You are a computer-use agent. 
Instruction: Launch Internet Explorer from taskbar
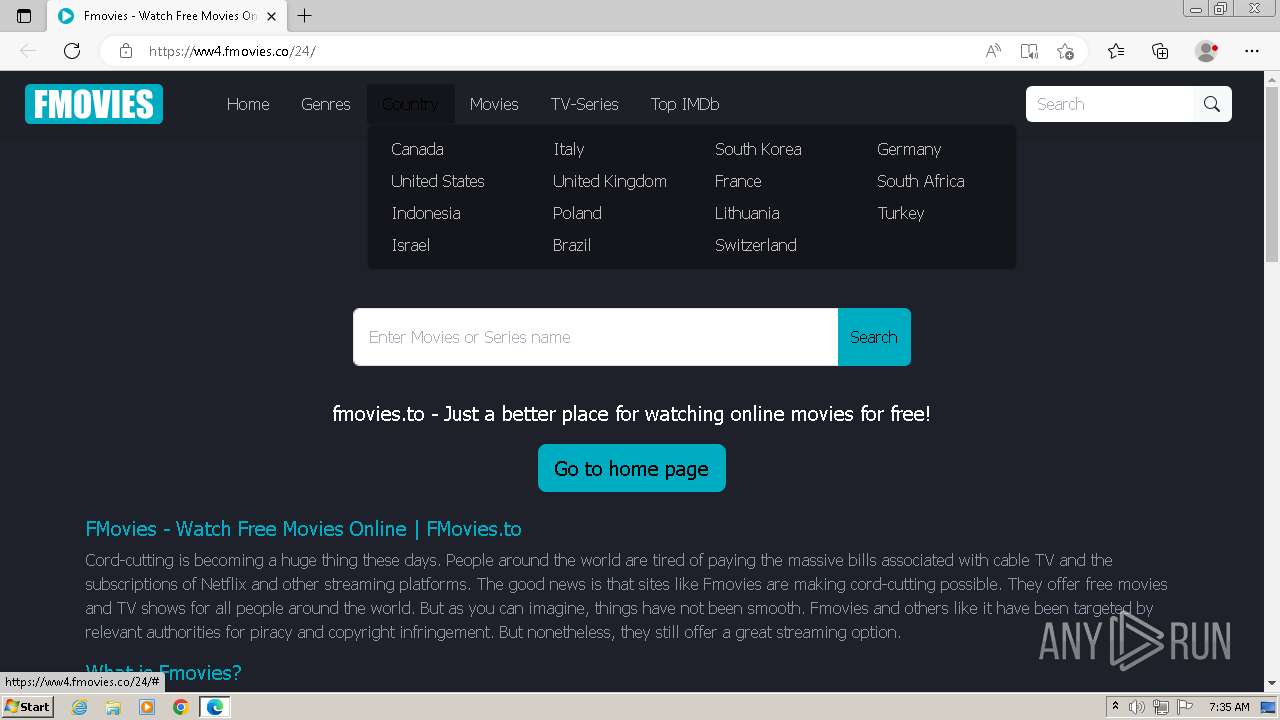click(x=80, y=707)
